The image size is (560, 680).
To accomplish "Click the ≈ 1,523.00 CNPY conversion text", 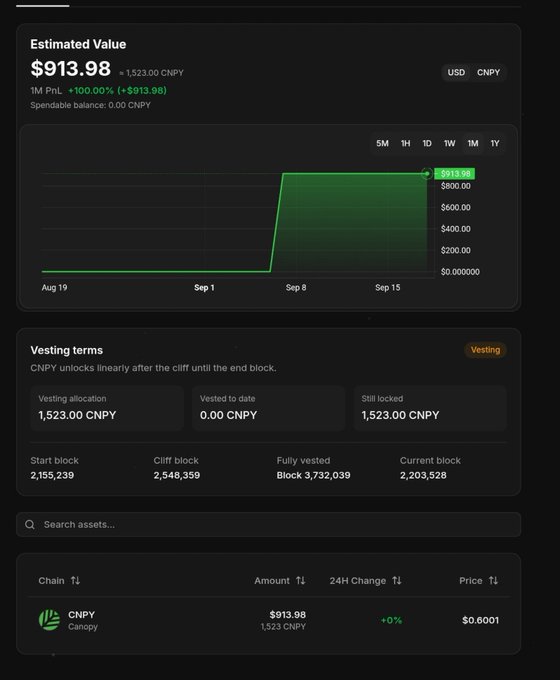I will pos(151,73).
